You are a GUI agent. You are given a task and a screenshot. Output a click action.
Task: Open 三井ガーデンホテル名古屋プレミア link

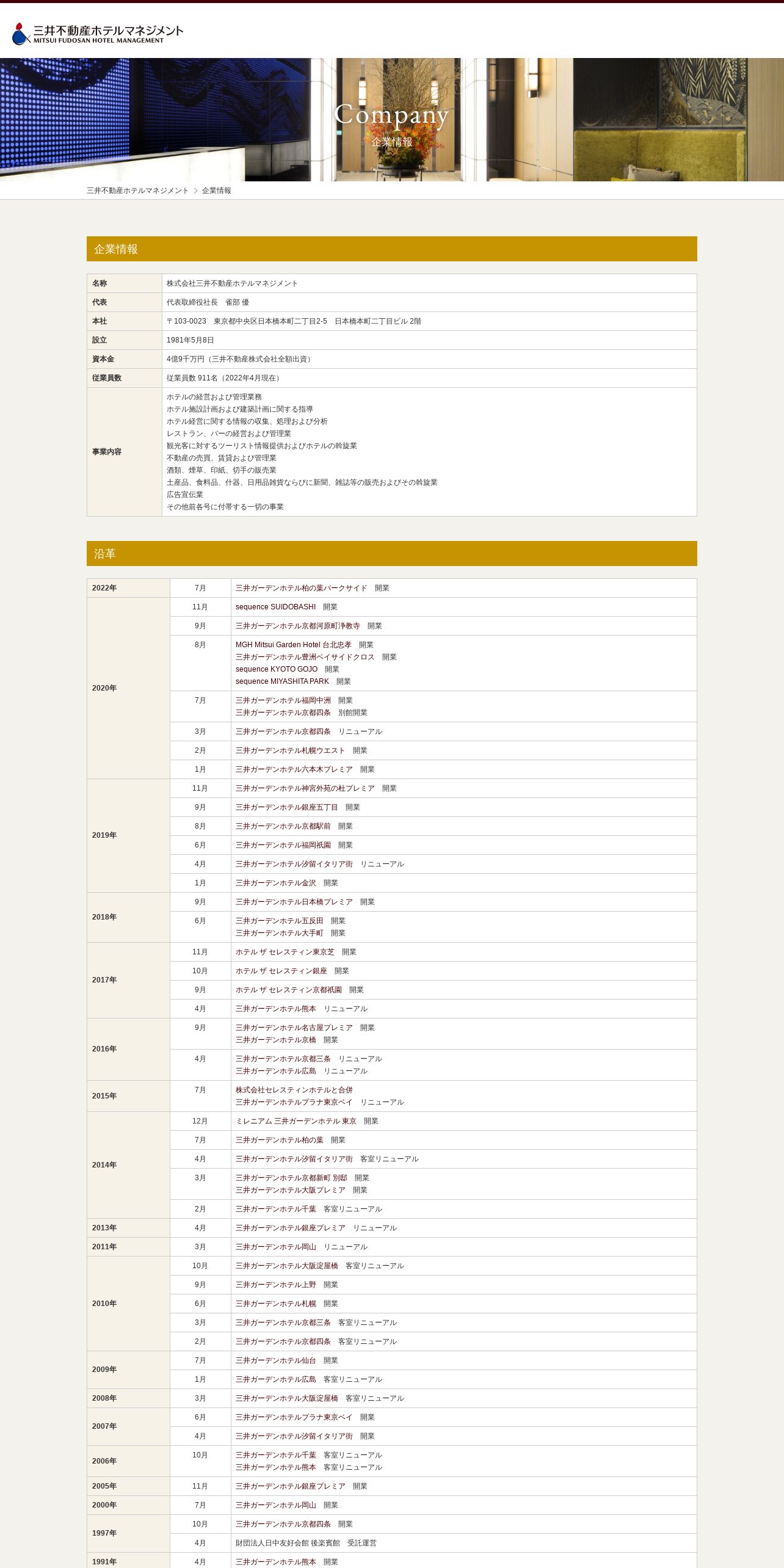294,1028
